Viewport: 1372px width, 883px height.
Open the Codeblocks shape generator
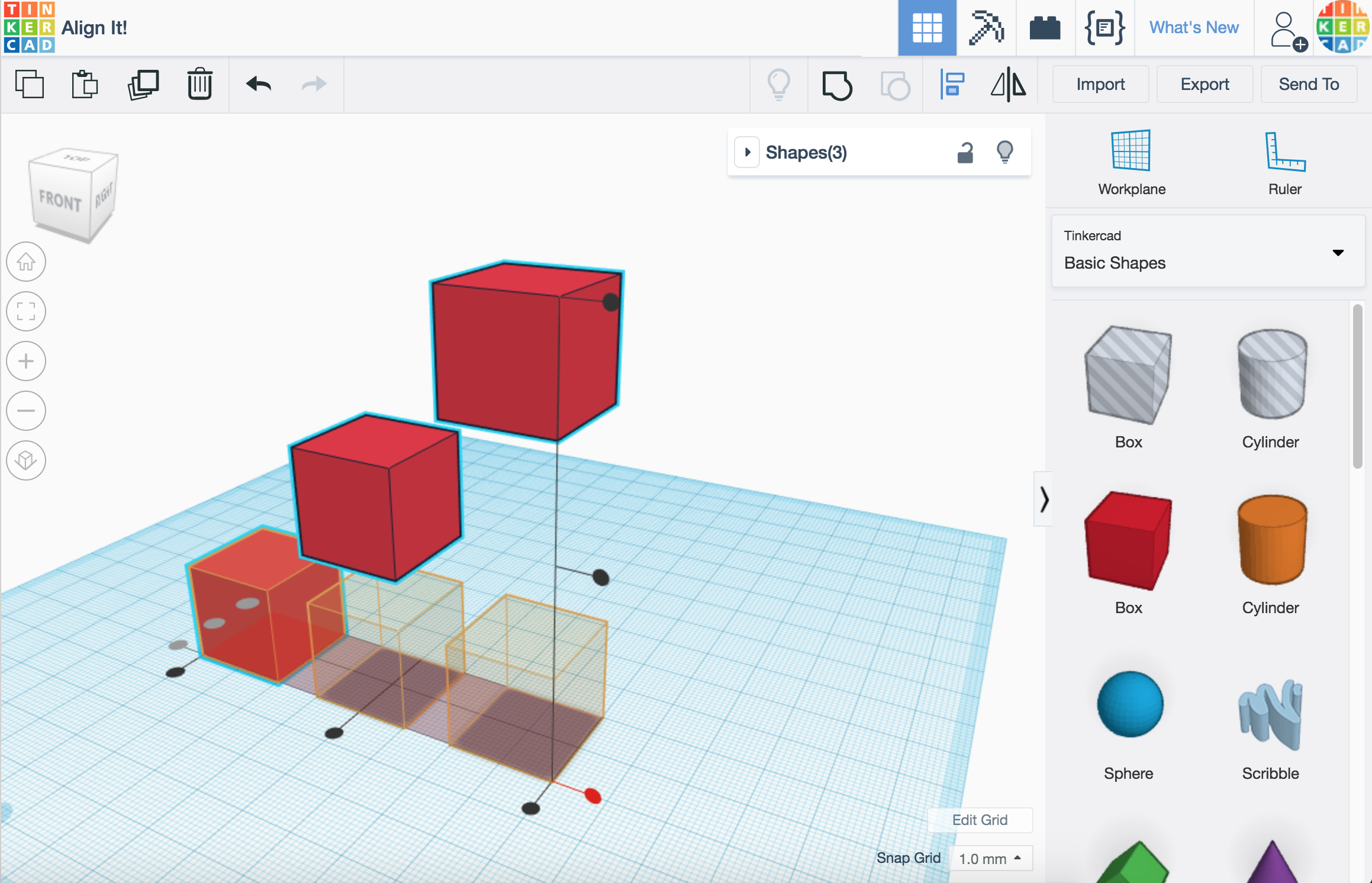pos(1104,28)
